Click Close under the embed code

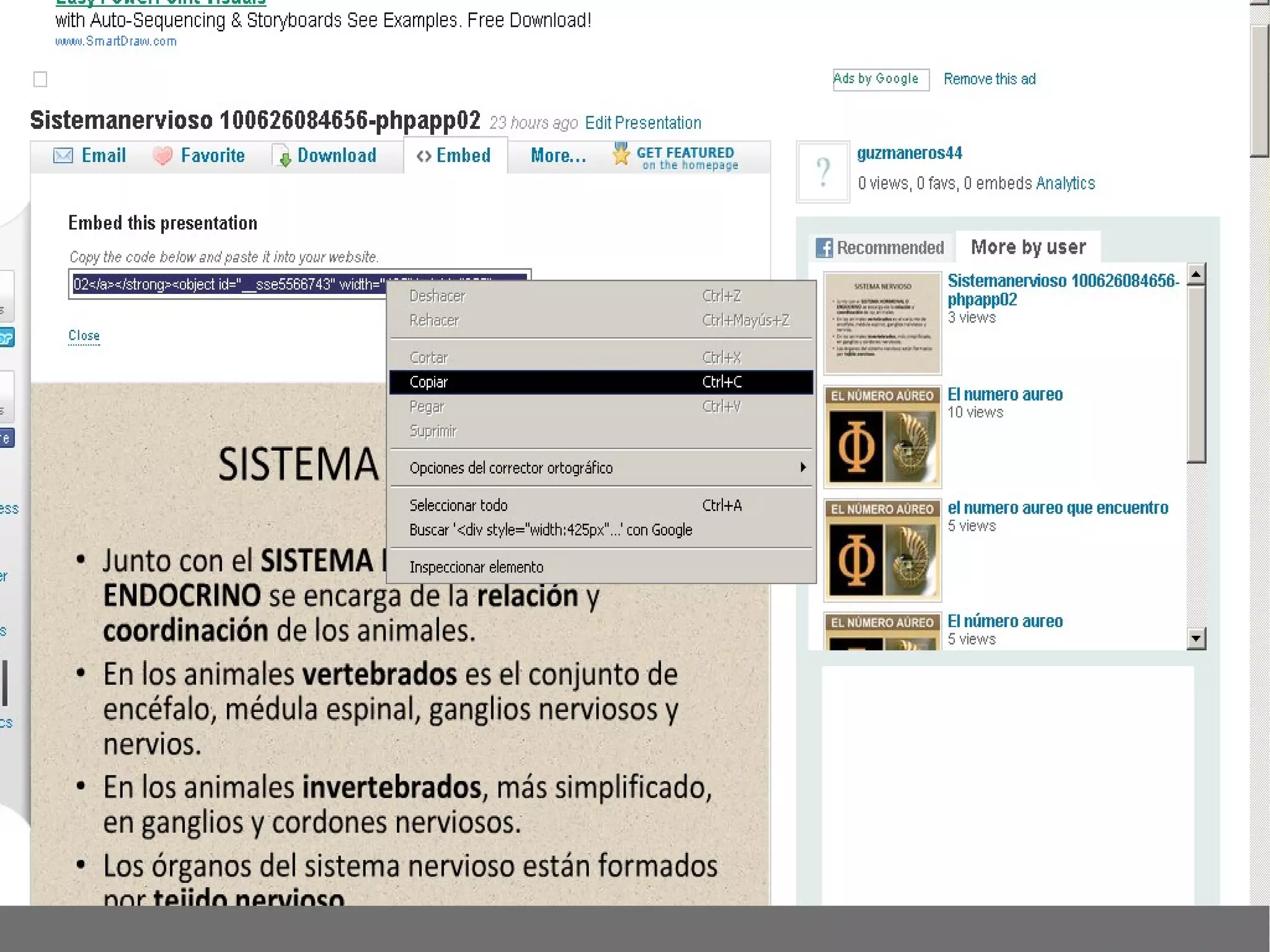84,336
